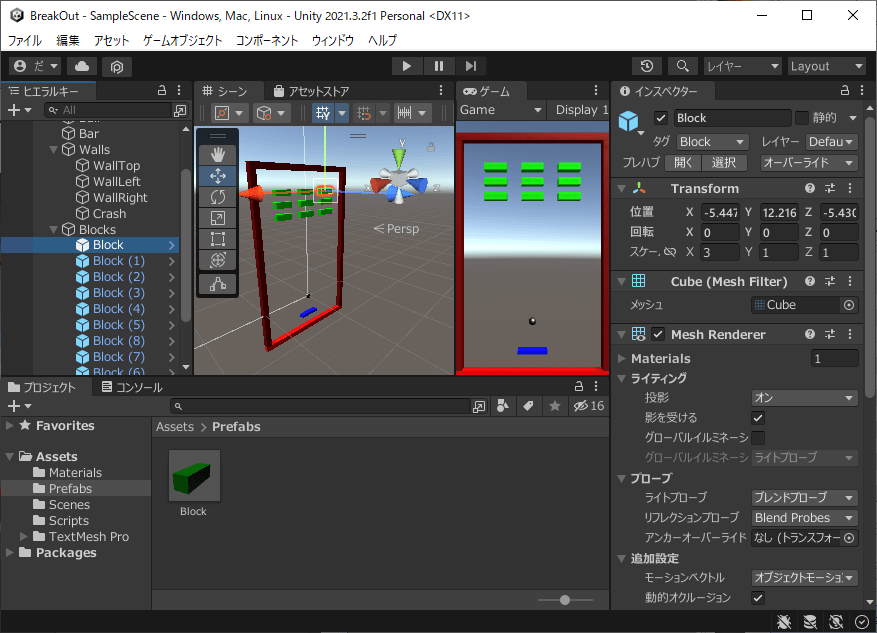The width and height of the screenshot is (877, 633).
Task: Click the Pause button in the toolbar
Action: point(438,66)
